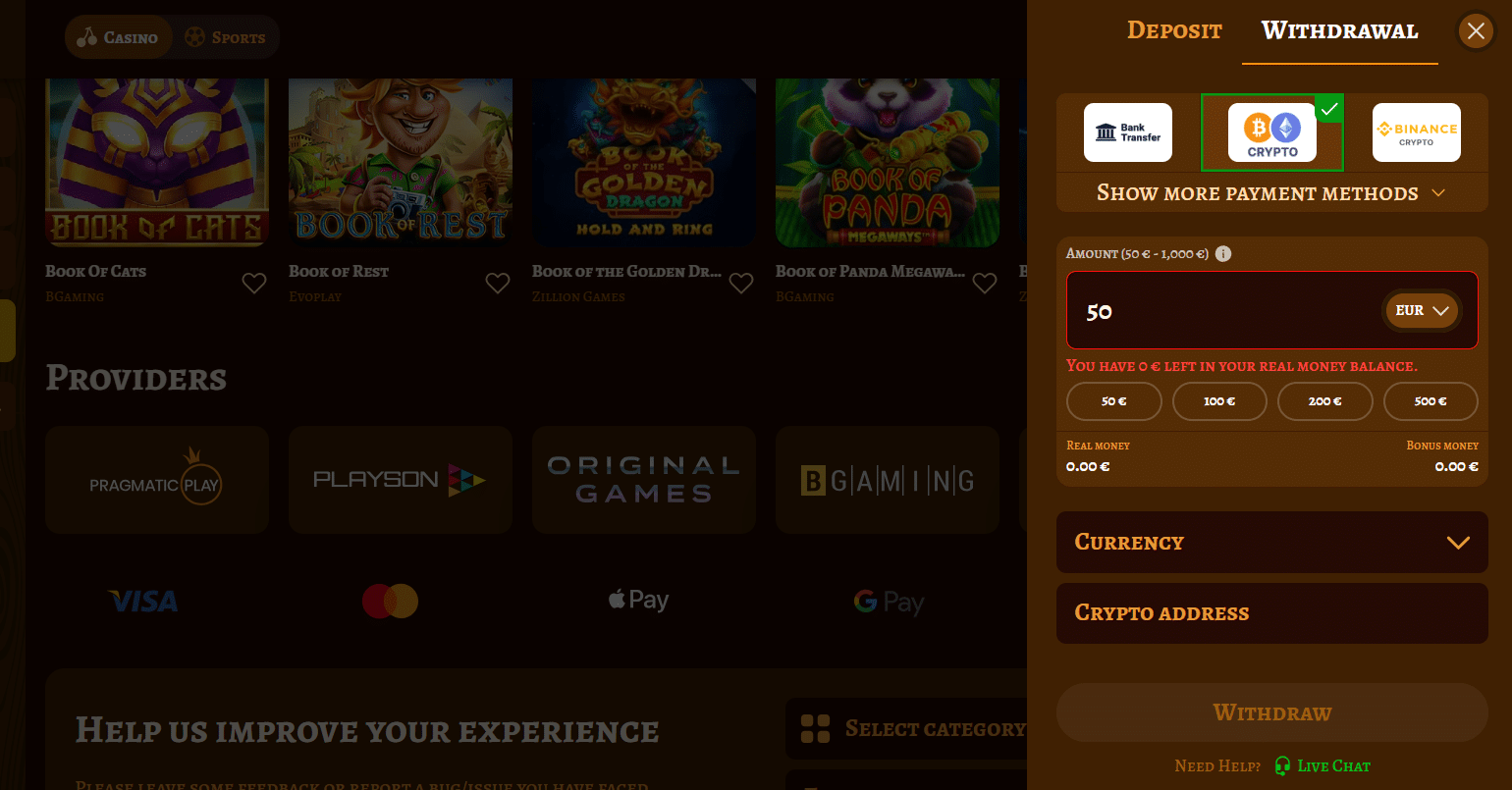
Task: Expand the Currency selector
Action: 1272,542
